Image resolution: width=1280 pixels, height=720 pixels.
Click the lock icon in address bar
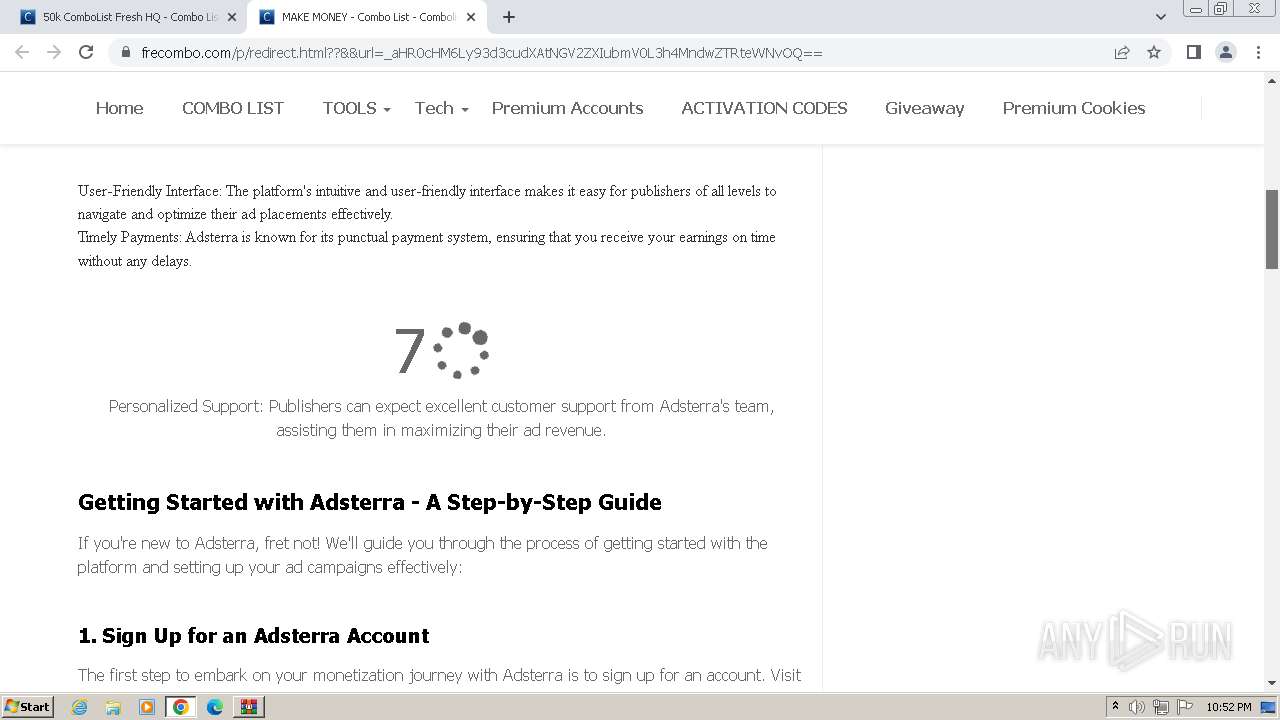tap(126, 53)
